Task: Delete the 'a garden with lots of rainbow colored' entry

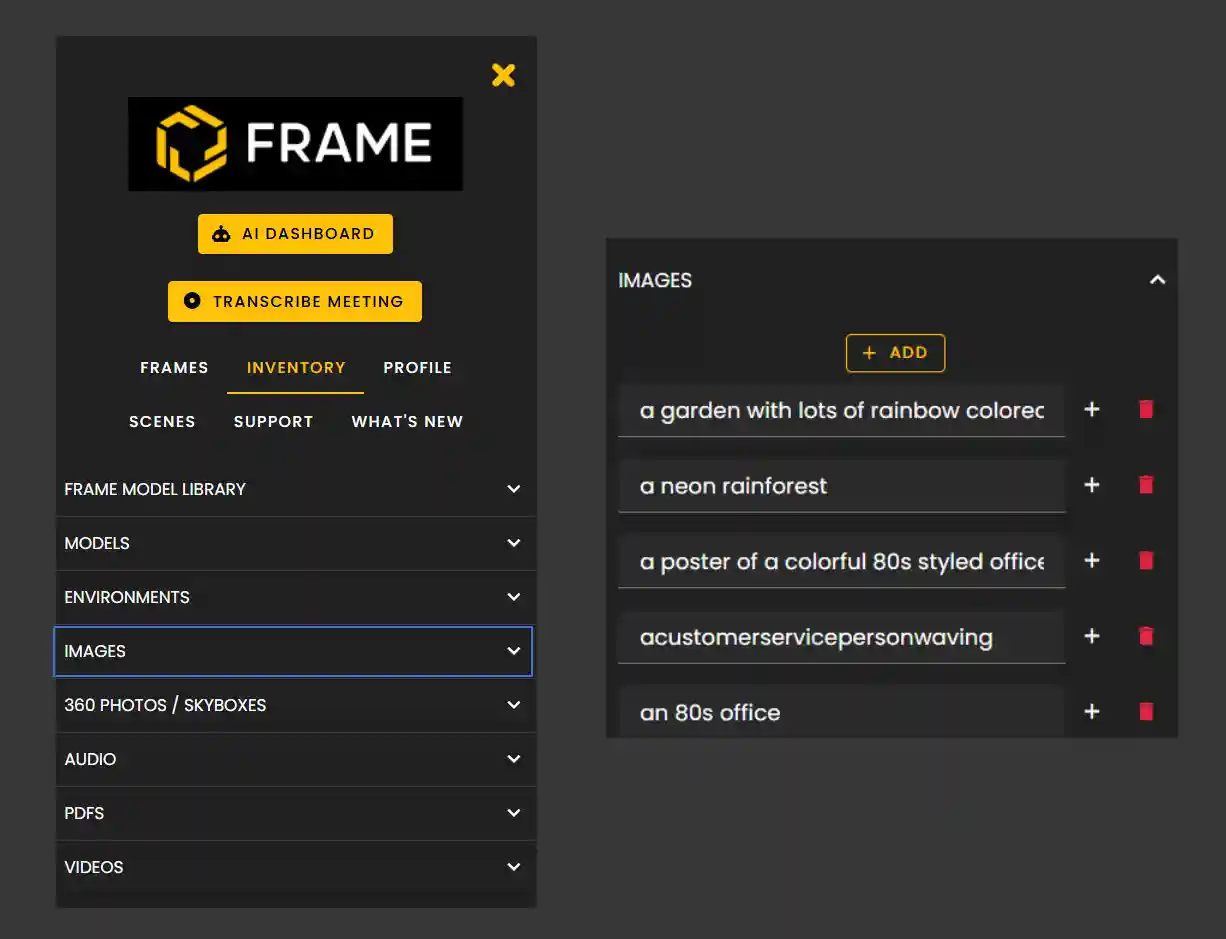Action: tap(1145, 409)
